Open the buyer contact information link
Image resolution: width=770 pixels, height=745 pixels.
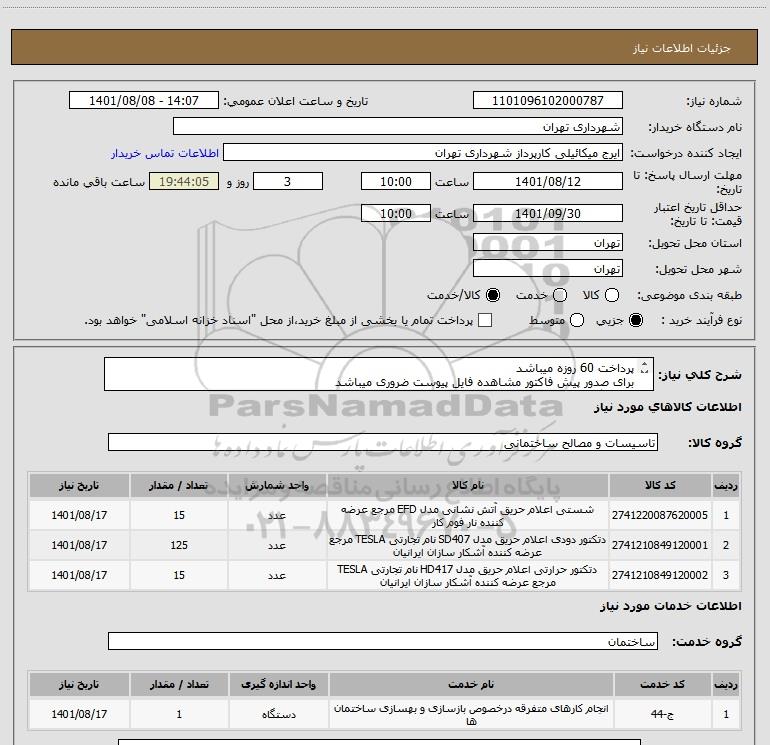tap(165, 153)
